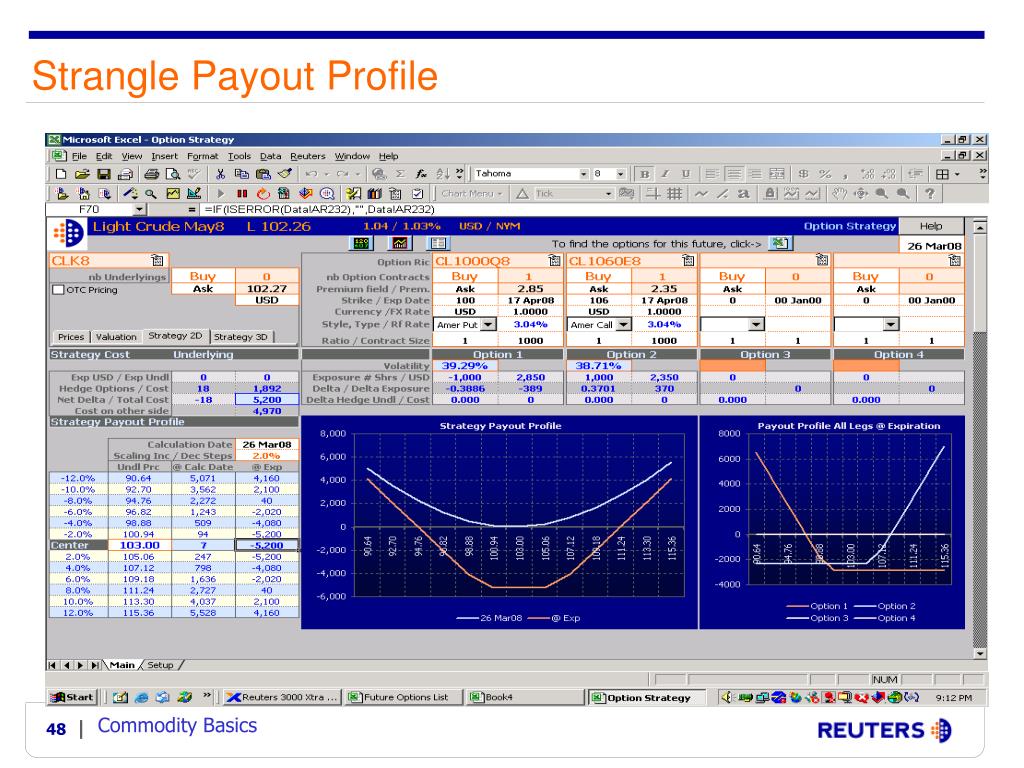Click the Percent style icon
This screenshot has width=1024, height=768.
[x=825, y=174]
